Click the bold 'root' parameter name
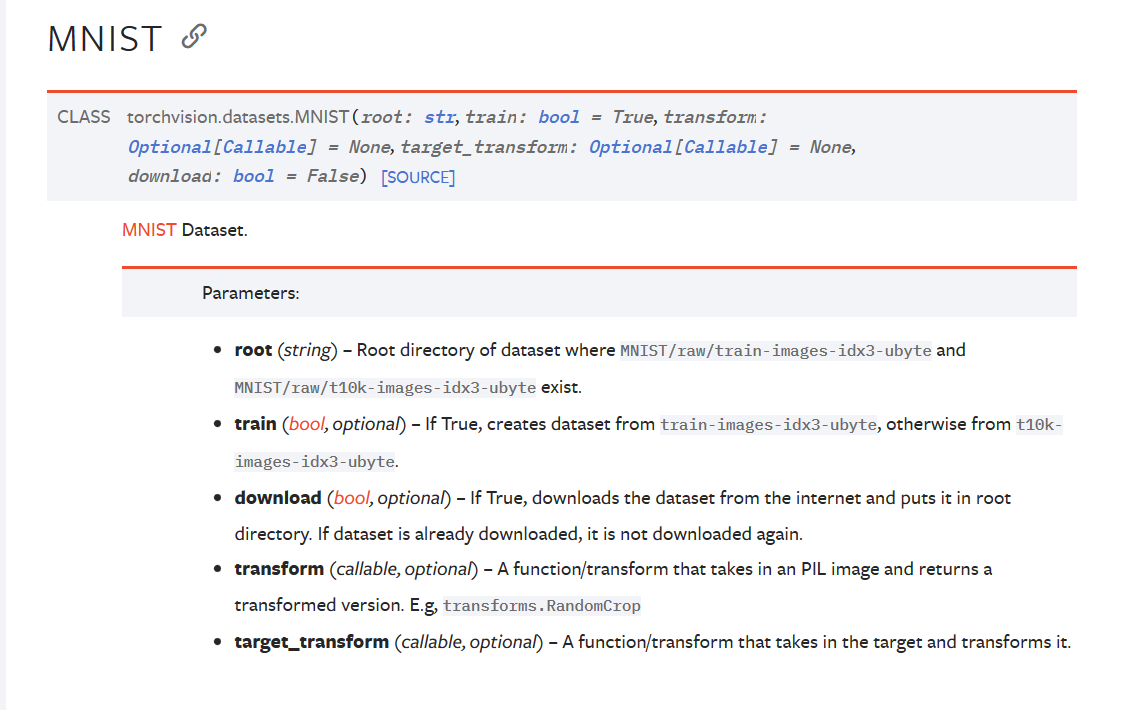 tap(253, 350)
